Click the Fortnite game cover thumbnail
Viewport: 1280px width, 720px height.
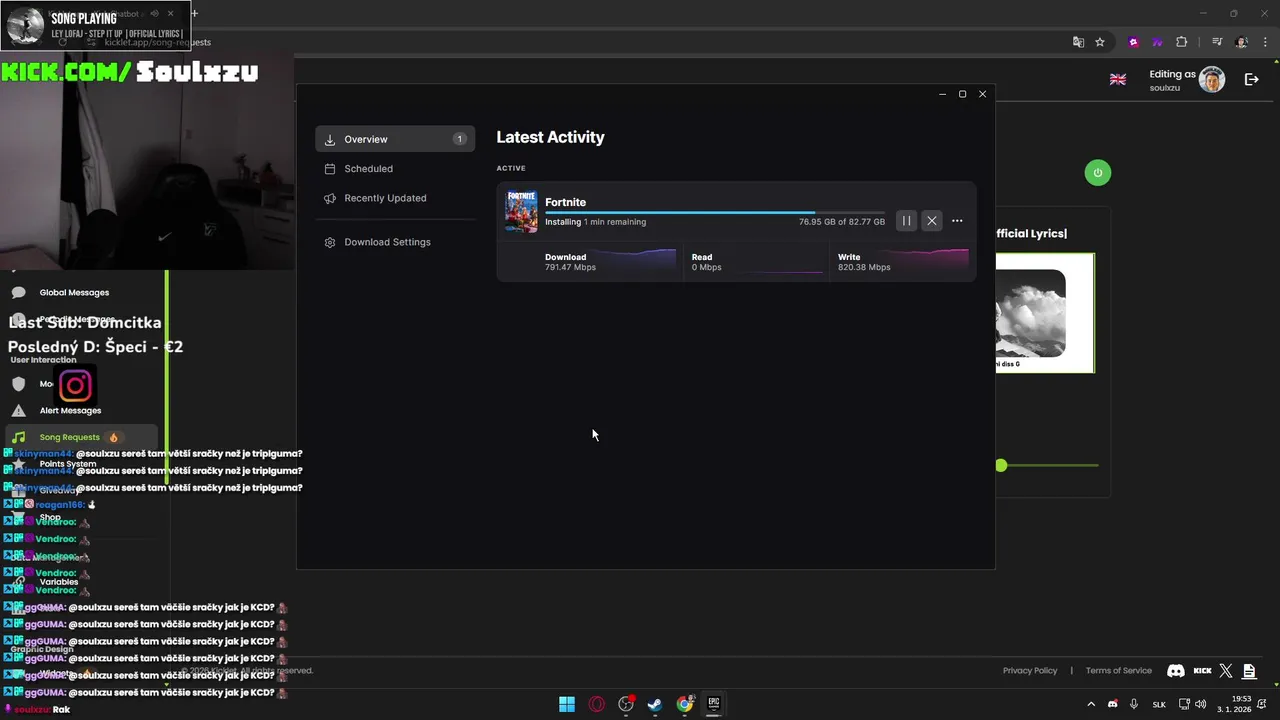pyautogui.click(x=521, y=211)
